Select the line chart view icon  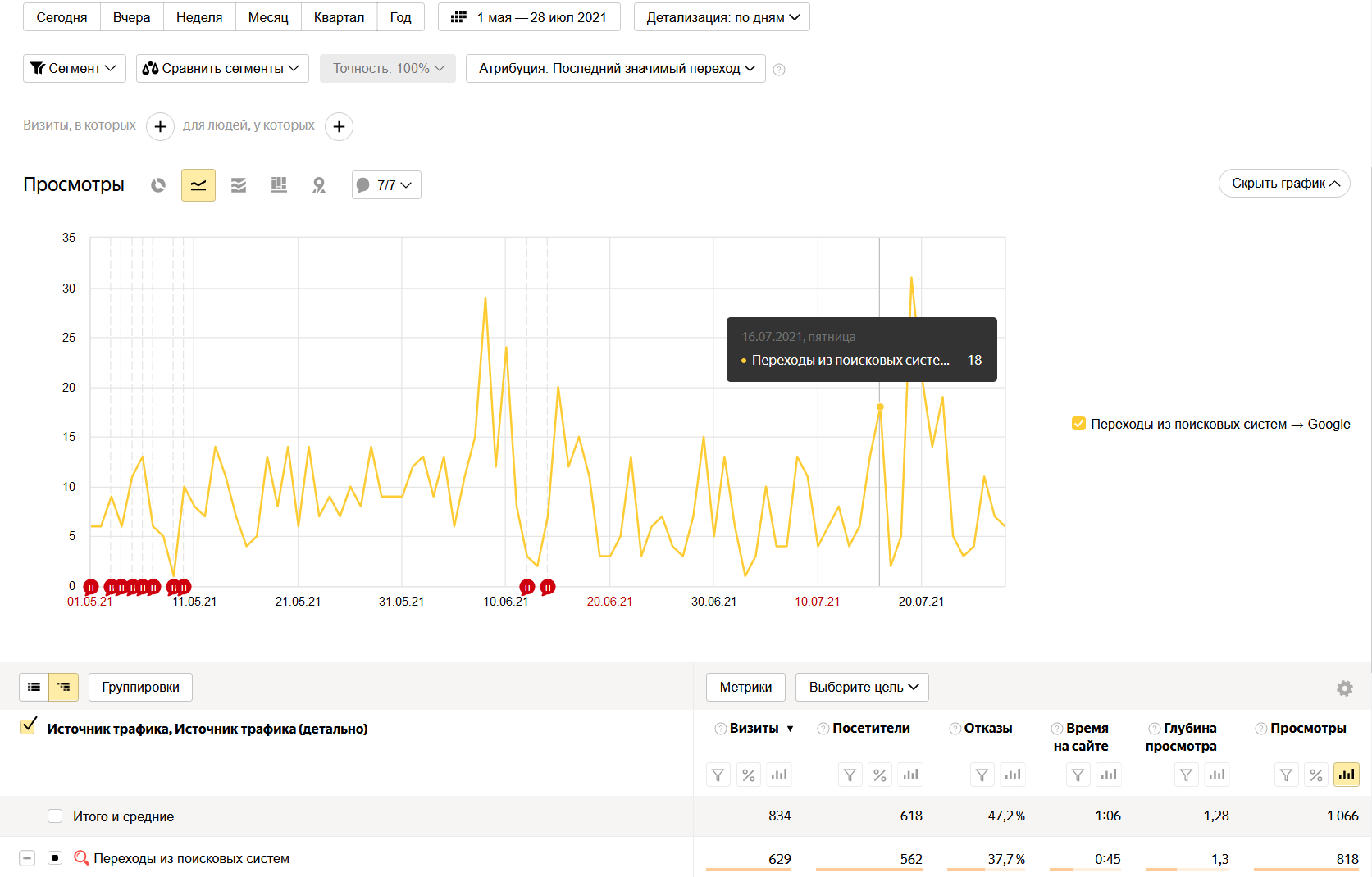pos(198,185)
